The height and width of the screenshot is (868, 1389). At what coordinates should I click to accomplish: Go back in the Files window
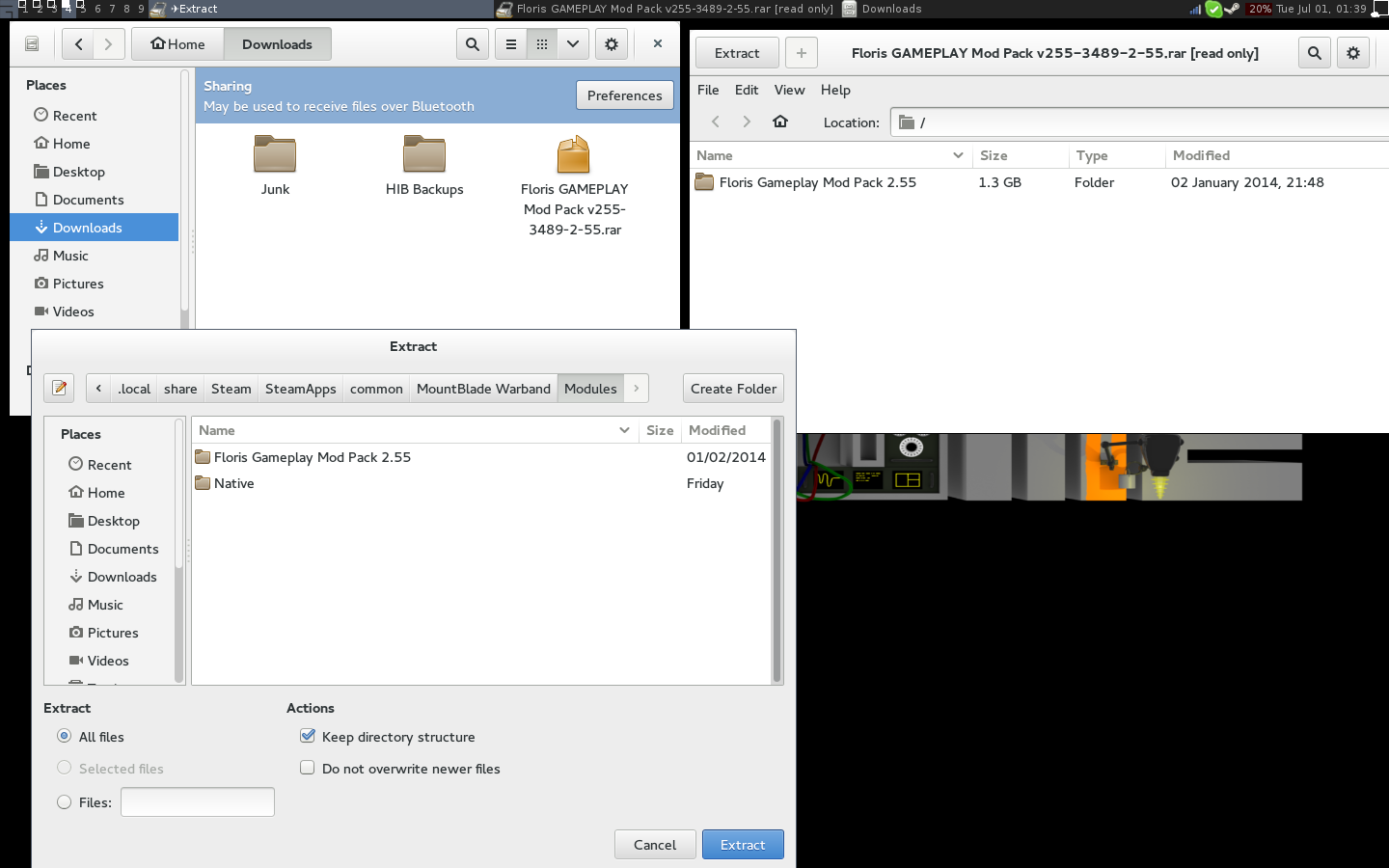(x=78, y=44)
